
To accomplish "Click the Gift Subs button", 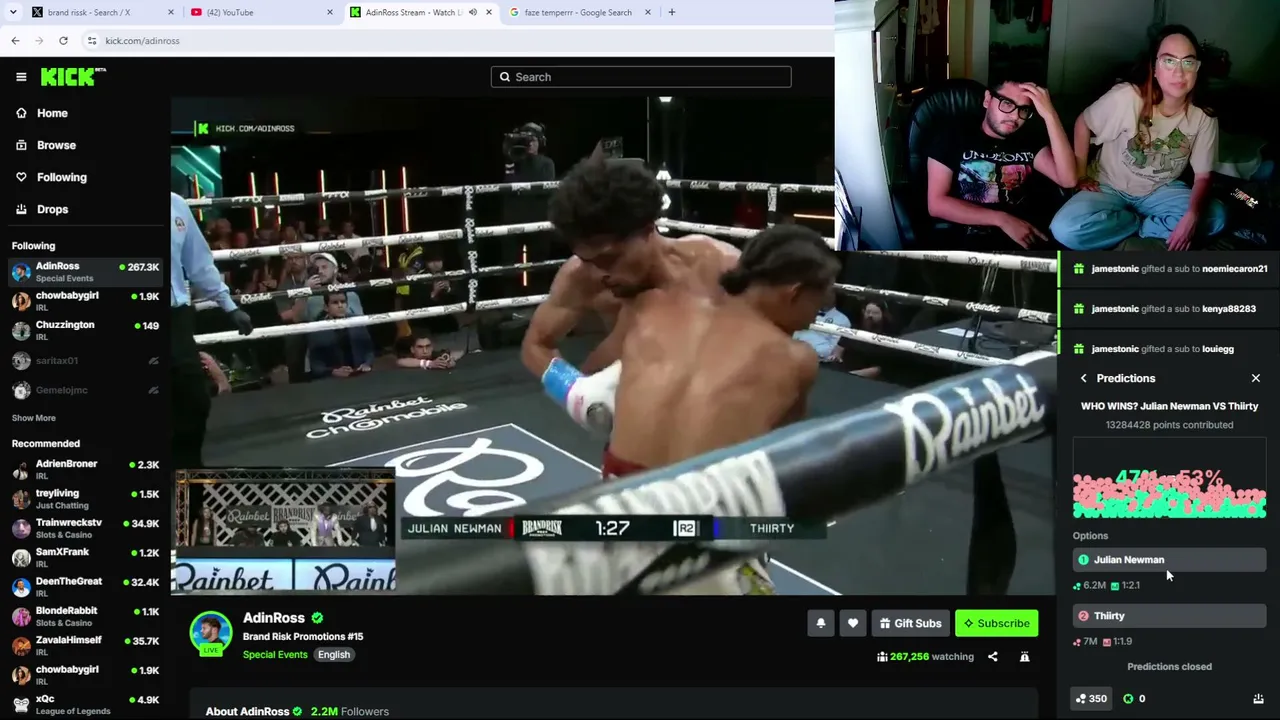I will pyautogui.click(x=910, y=624).
